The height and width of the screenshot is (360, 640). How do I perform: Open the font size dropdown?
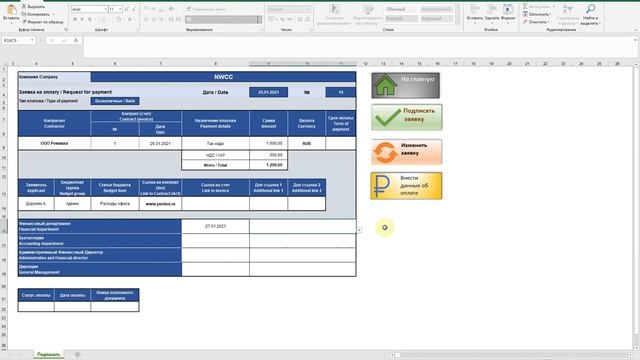pos(120,9)
